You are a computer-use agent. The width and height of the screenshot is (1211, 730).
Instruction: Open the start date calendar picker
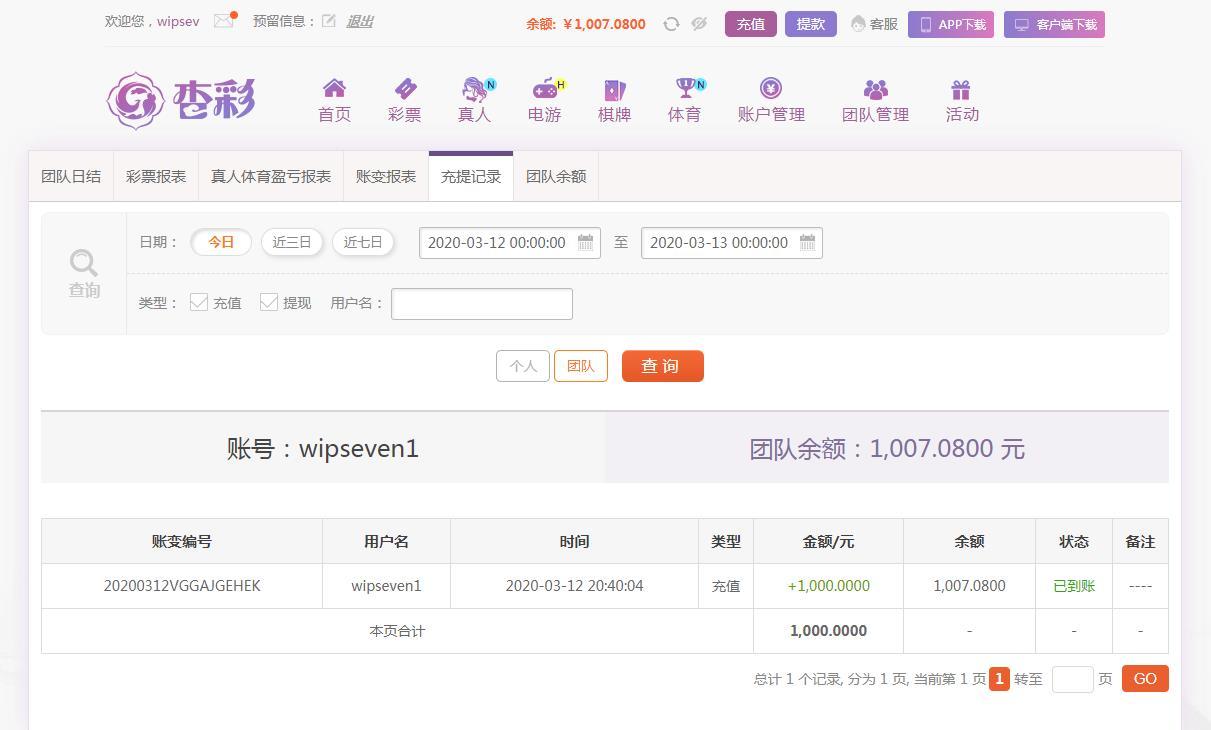click(x=586, y=242)
